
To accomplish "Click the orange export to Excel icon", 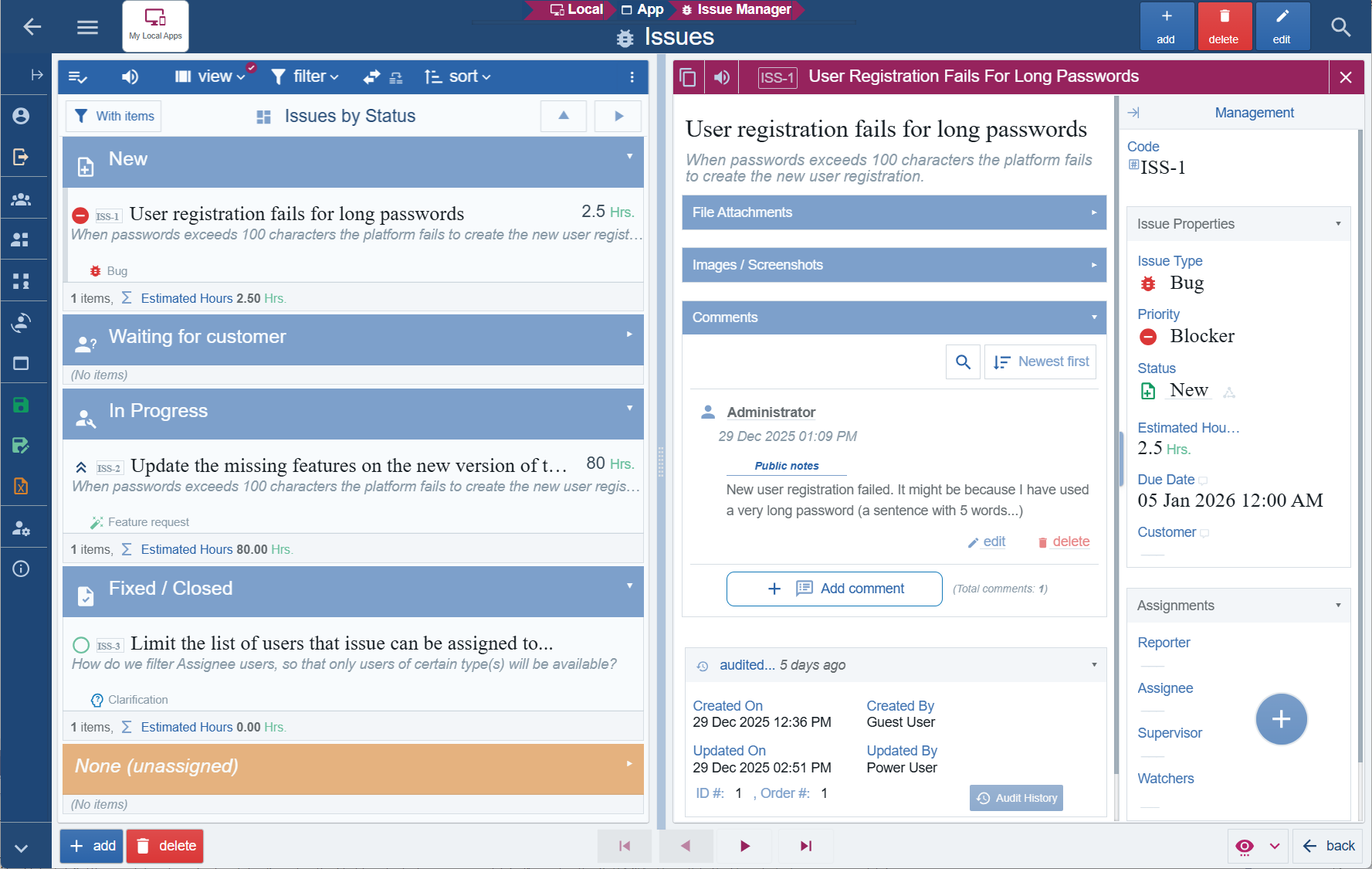I will coord(22,487).
